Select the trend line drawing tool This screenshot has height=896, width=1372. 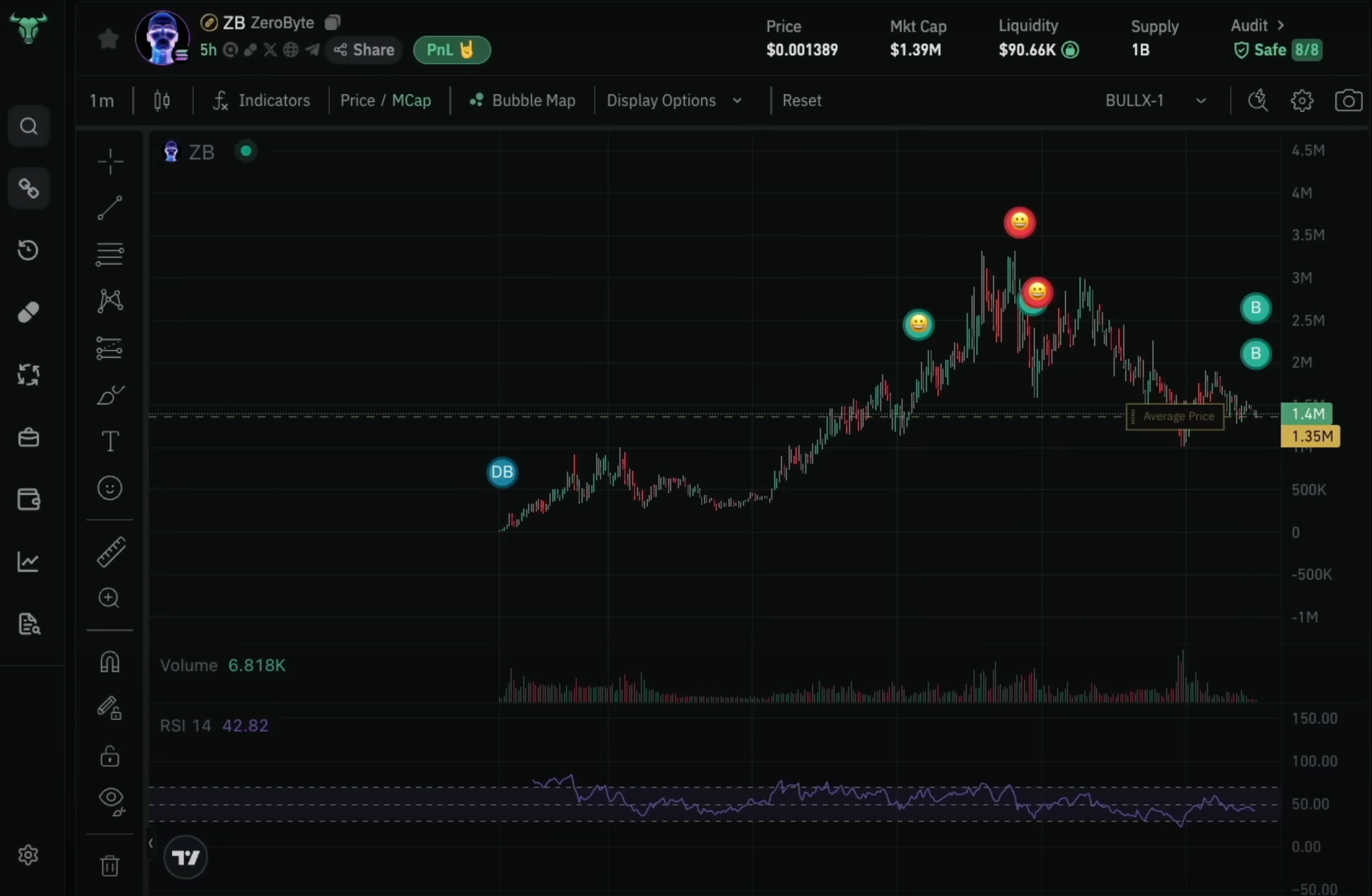(110, 208)
